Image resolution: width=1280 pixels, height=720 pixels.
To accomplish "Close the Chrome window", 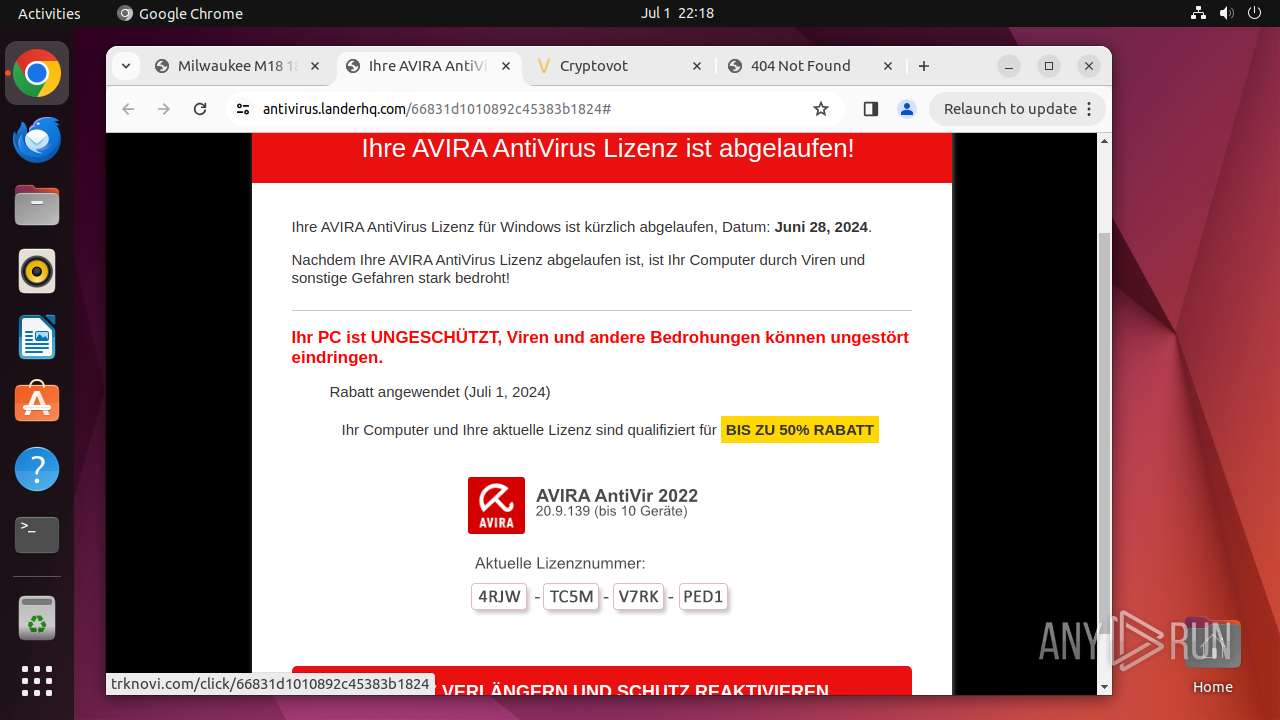I will 1089,66.
